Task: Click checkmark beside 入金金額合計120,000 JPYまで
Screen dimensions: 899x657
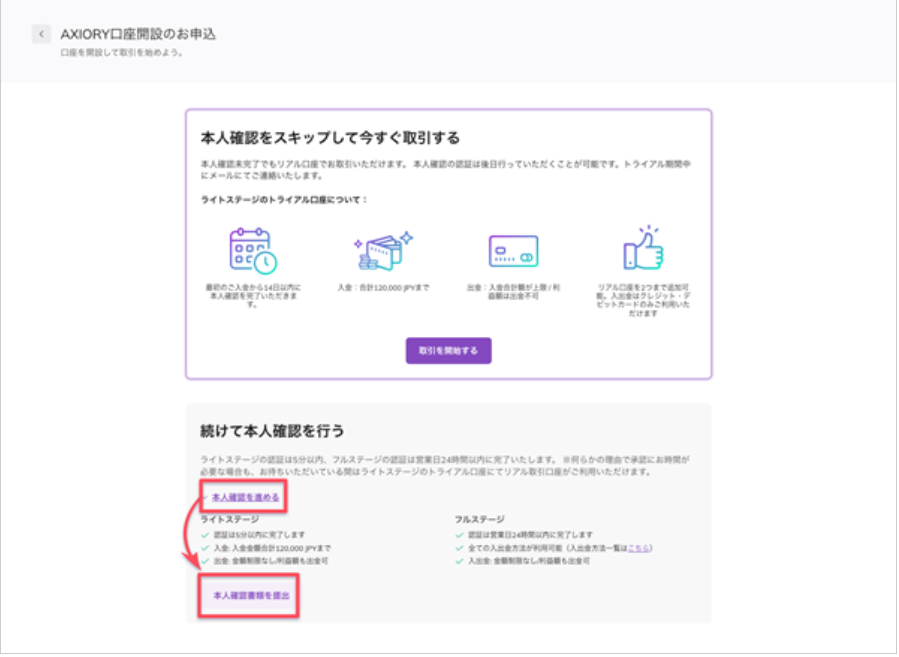Action: pyautogui.click(x=205, y=548)
